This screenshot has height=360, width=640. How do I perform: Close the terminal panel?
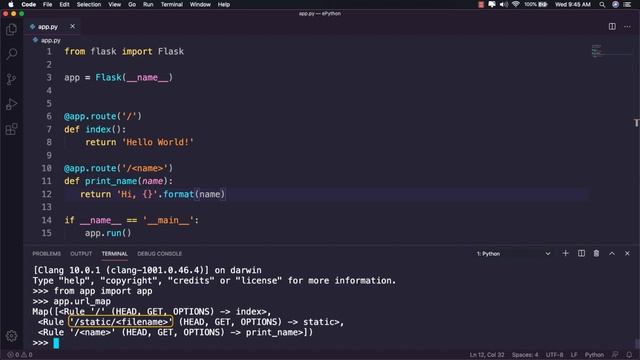click(x=627, y=253)
